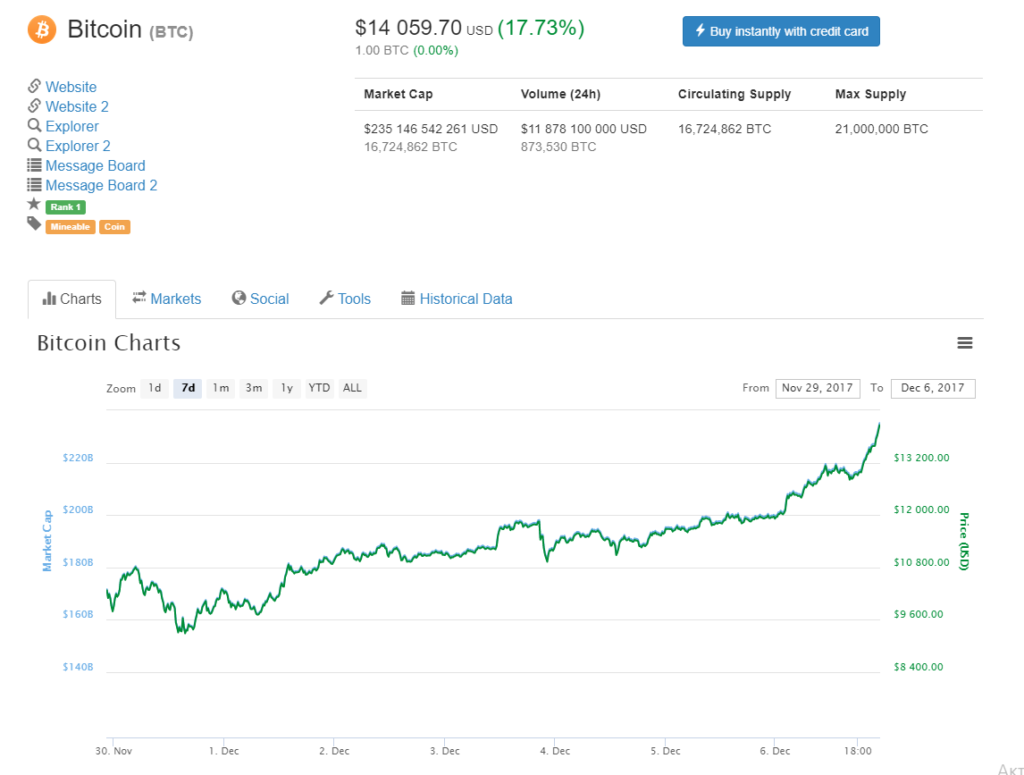The image size is (1024, 775).
Task: Click the 873,530 BTC volume value
Action: [x=558, y=147]
